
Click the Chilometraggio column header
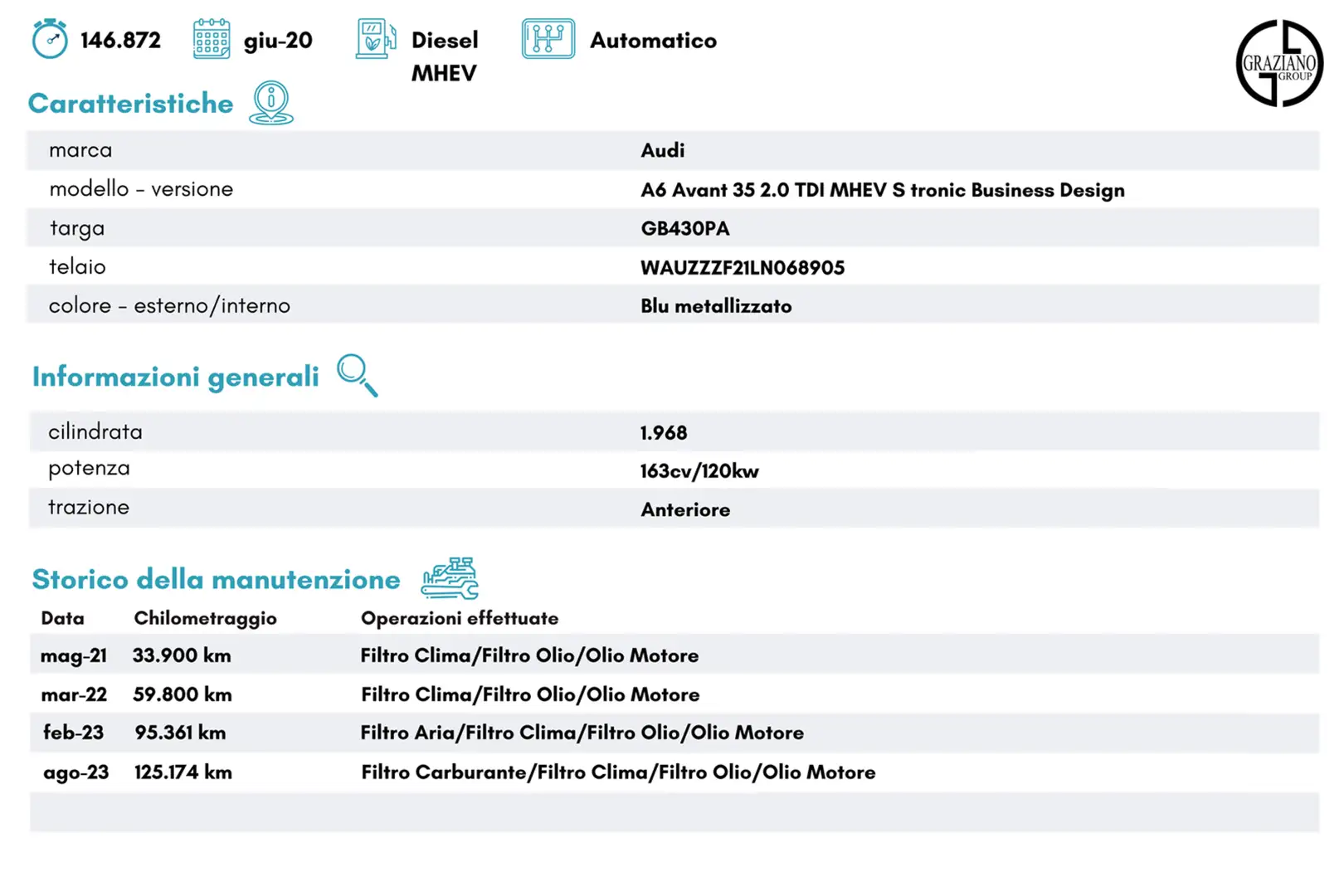click(x=205, y=619)
